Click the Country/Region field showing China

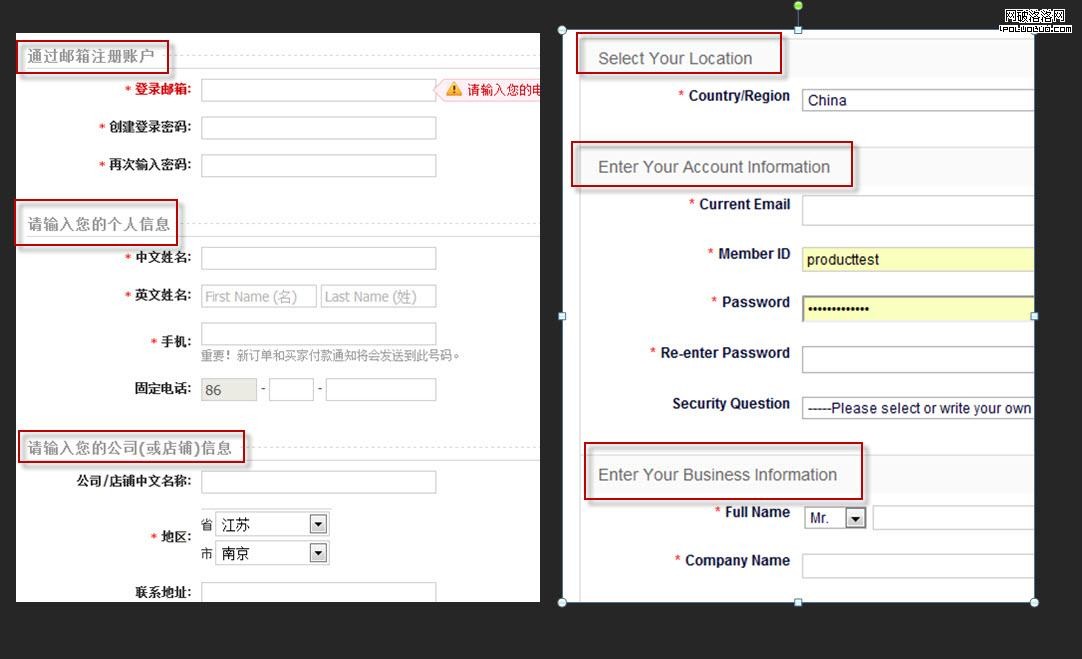tap(917, 100)
